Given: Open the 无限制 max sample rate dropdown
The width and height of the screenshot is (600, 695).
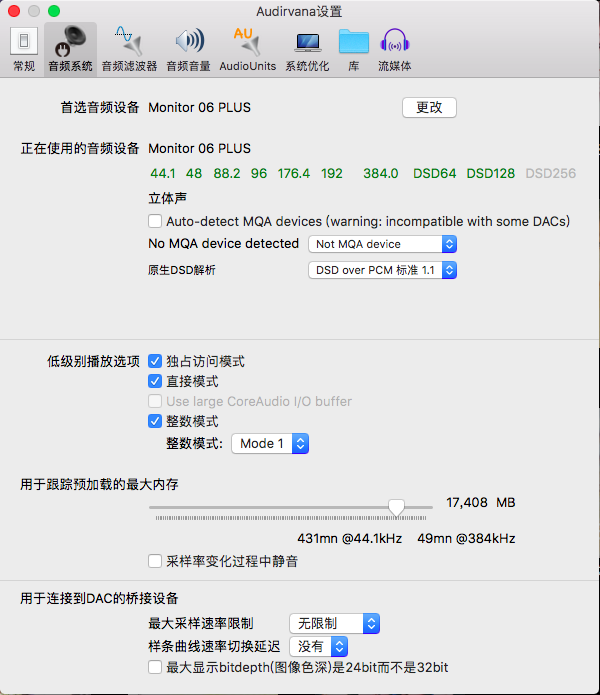Looking at the screenshot, I should click(x=335, y=623).
